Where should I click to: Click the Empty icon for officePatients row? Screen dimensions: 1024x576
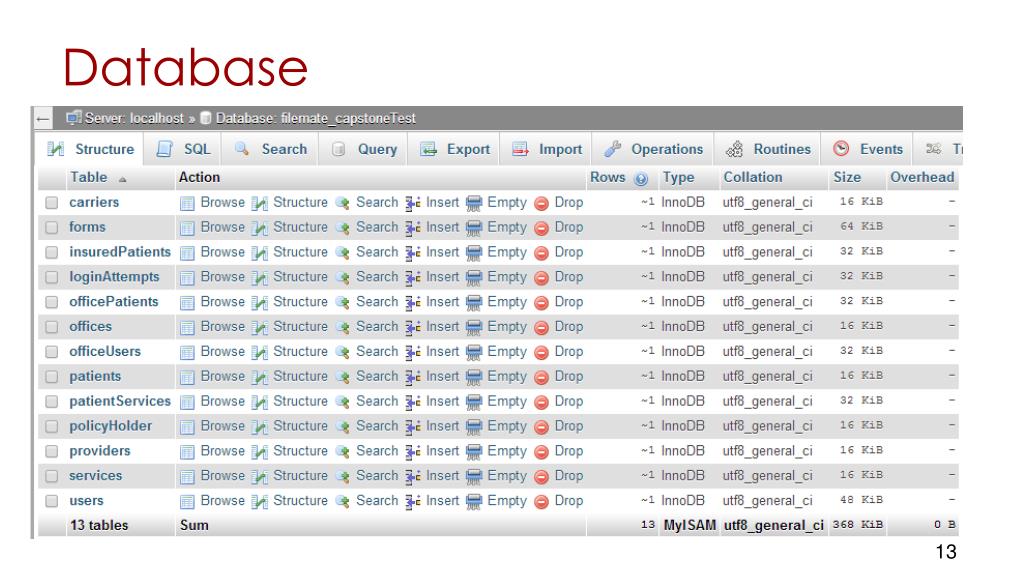pos(474,302)
